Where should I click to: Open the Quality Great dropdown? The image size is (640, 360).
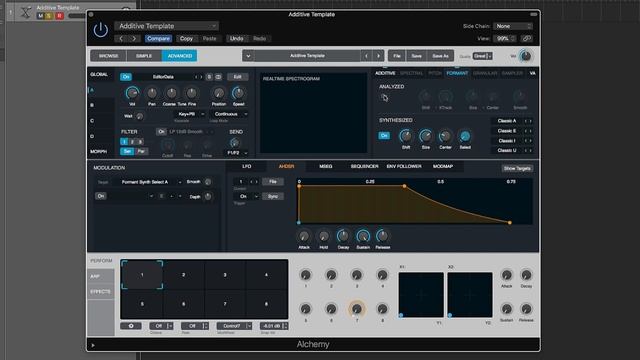click(482, 56)
